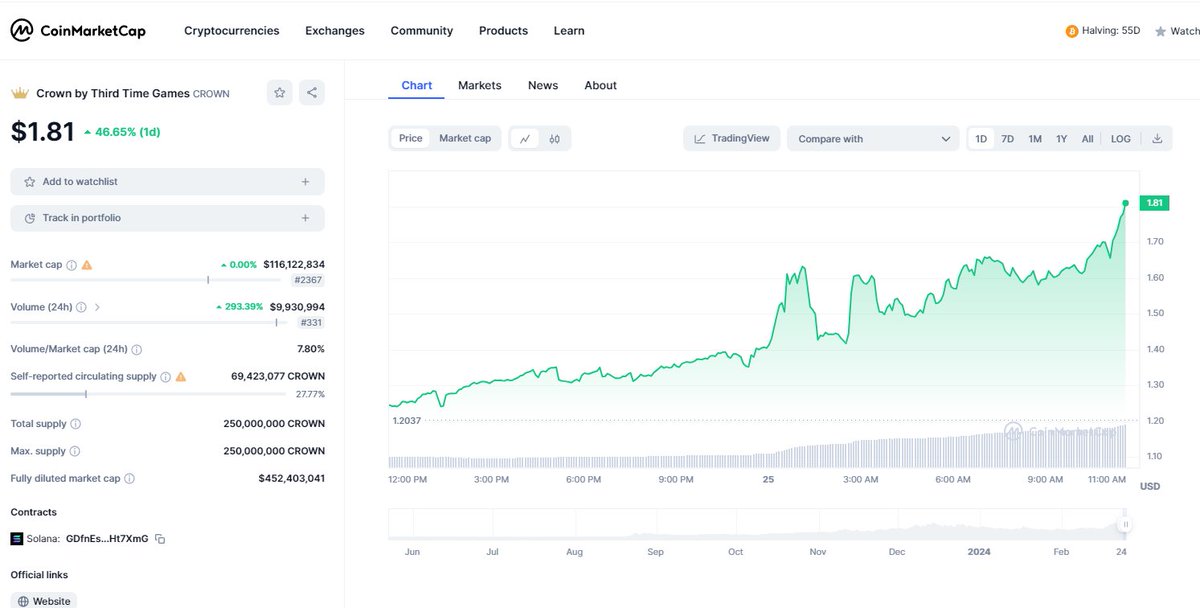Click the pause handle on range navigator
This screenshot has width=1200, height=608.
1125,524
